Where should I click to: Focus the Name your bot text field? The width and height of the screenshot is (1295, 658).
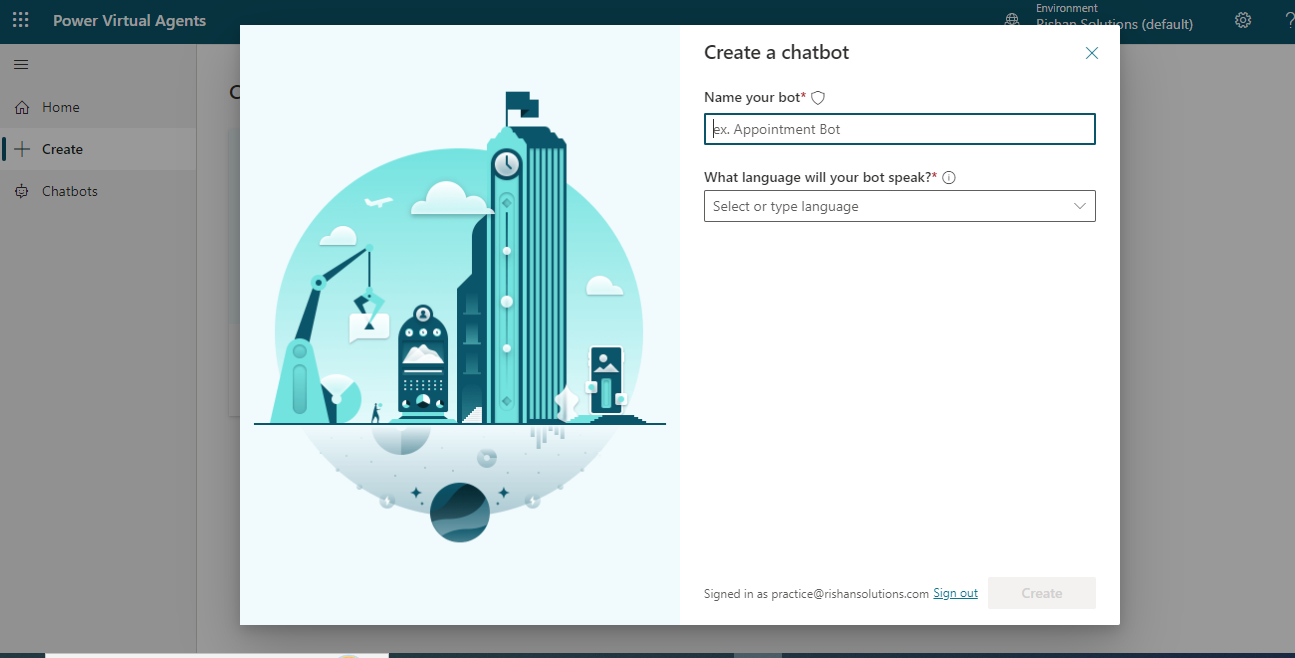point(899,129)
